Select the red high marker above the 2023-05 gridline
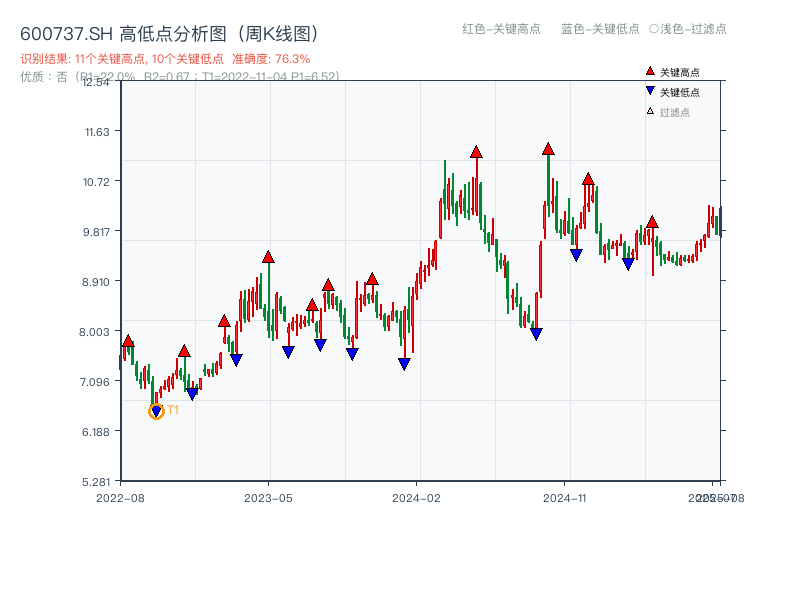The width and height of the screenshot is (800, 600). (x=268, y=257)
